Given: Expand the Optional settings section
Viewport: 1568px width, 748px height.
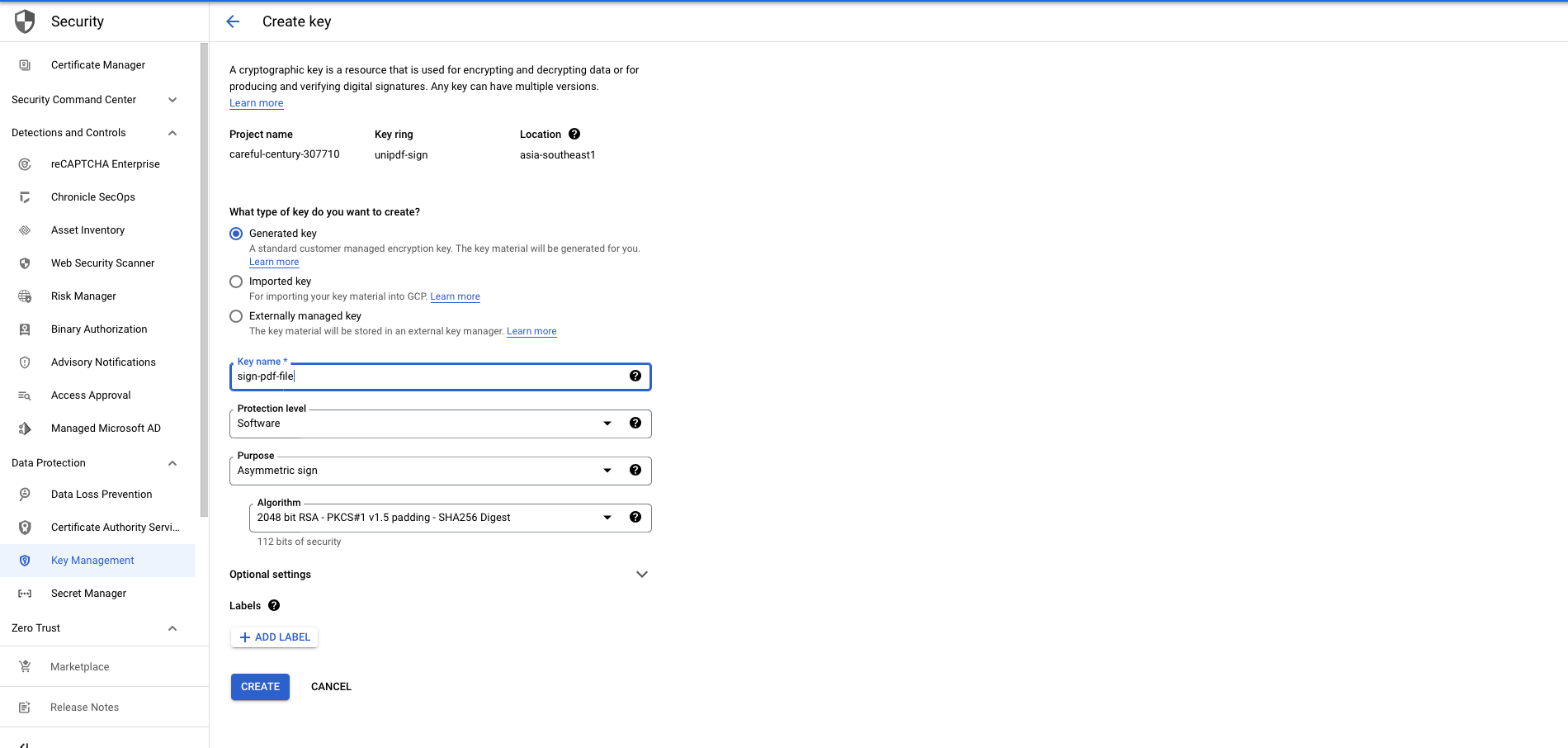Looking at the screenshot, I should click(x=641, y=574).
